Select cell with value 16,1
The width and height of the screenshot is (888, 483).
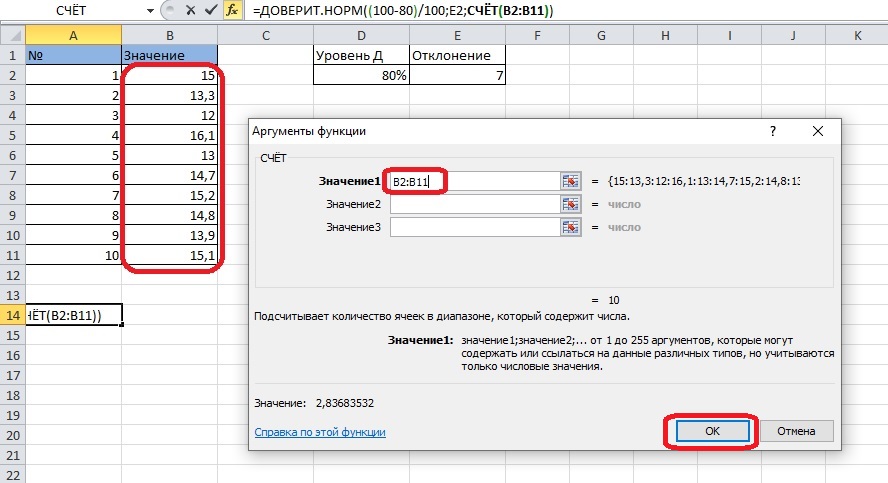169,135
